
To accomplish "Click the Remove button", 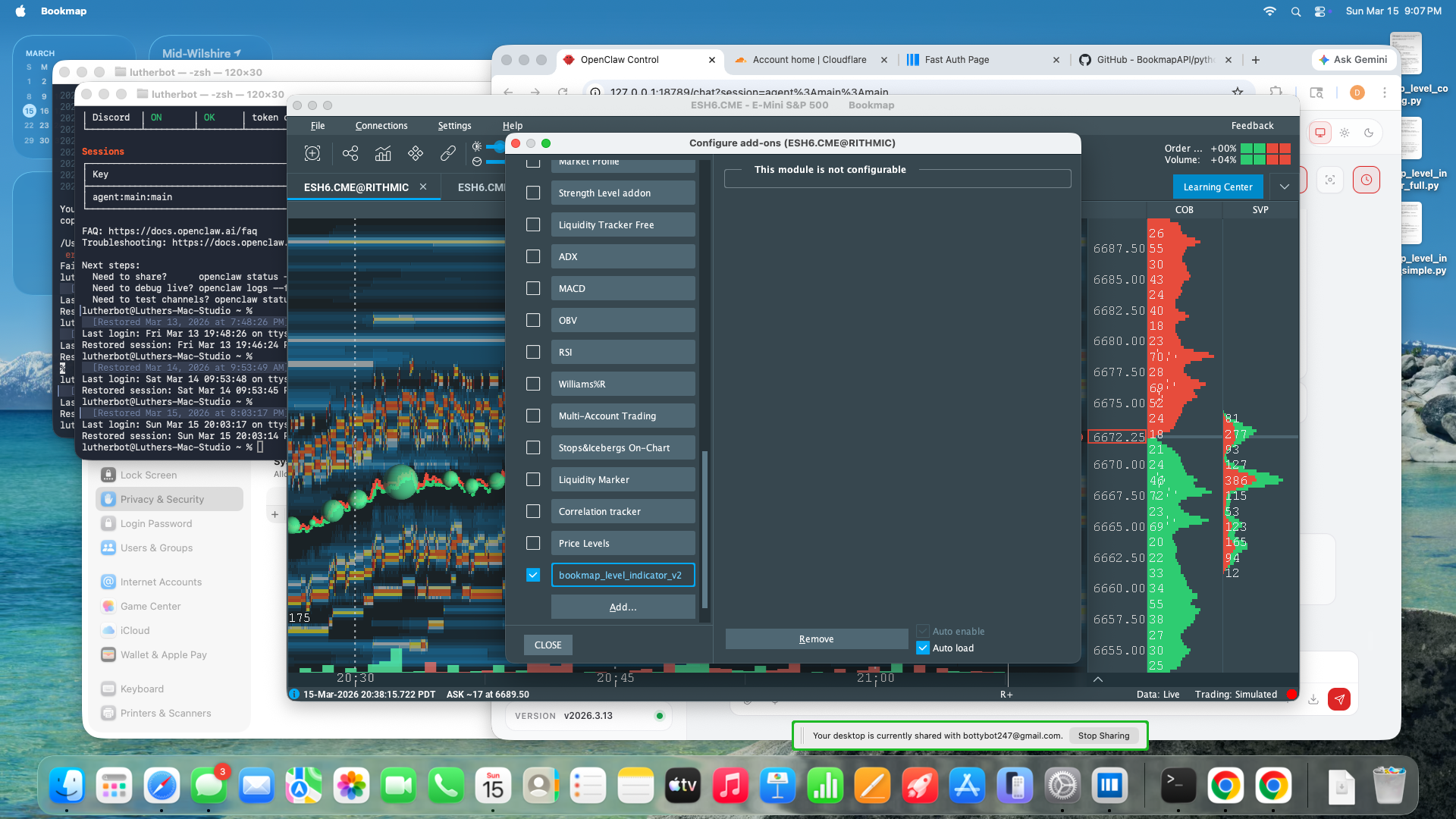I will pyautogui.click(x=816, y=639).
